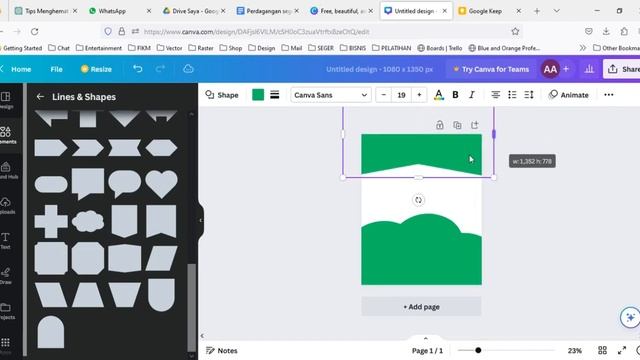This screenshot has width=640, height=360.
Task: Open the Projects sidebar tab
Action: pyautogui.click(x=6, y=311)
